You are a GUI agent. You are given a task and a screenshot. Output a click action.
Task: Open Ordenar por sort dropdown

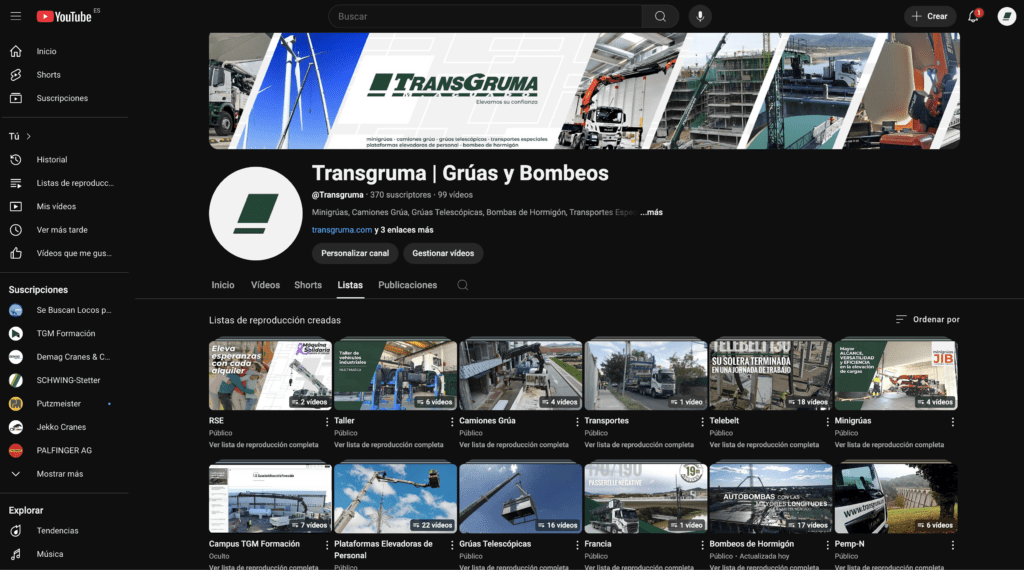tap(927, 319)
